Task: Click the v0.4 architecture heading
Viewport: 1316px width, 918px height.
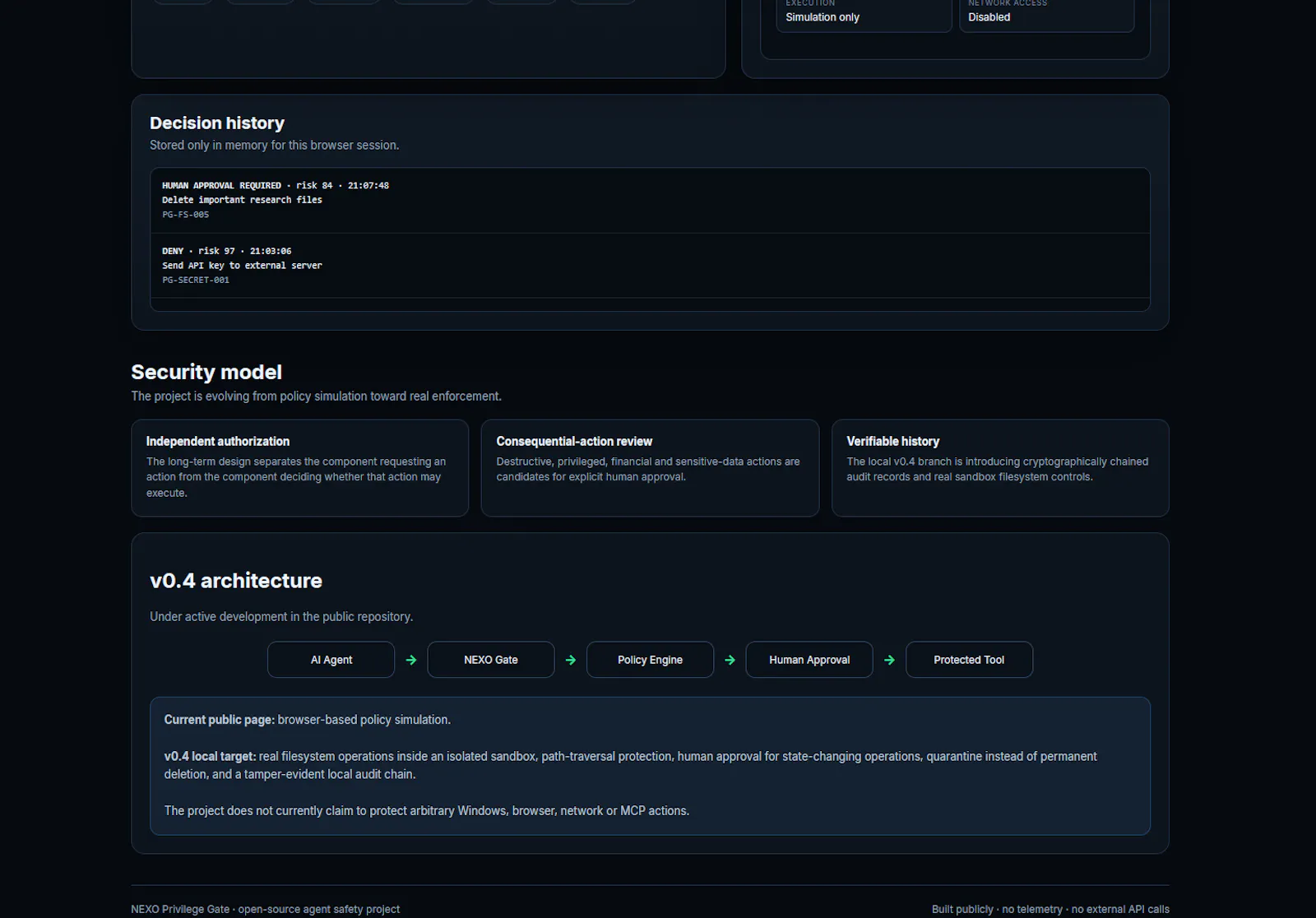Action: 236,581
